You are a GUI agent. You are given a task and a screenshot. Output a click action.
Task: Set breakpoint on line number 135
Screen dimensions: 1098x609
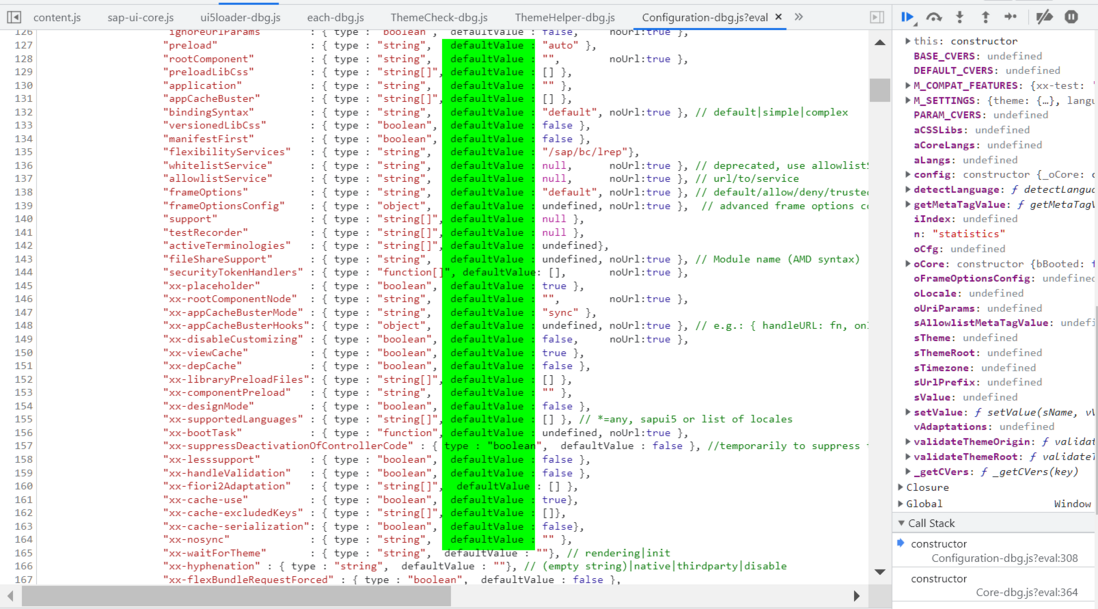coord(24,152)
